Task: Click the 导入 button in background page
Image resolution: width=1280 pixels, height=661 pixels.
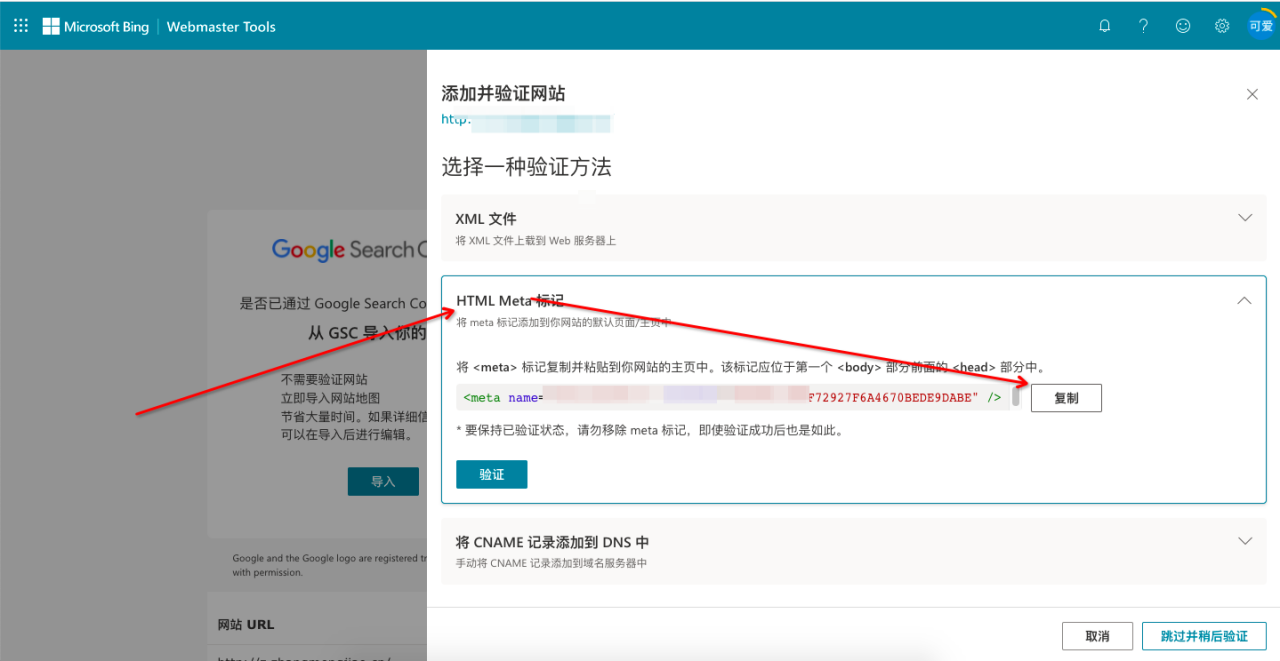Action: [x=383, y=481]
